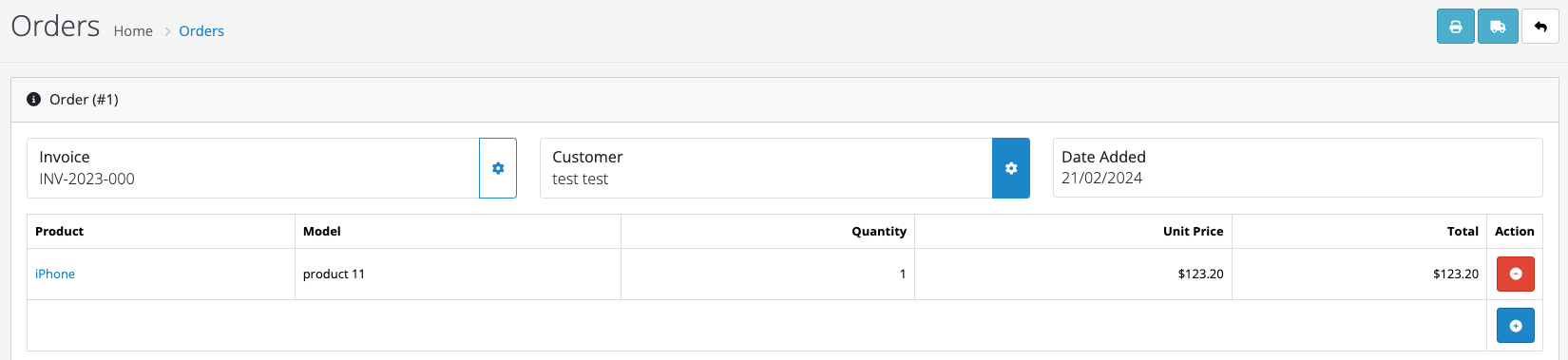This screenshot has width=1568, height=360.
Task: Add a product with blue plus button
Action: click(1516, 326)
